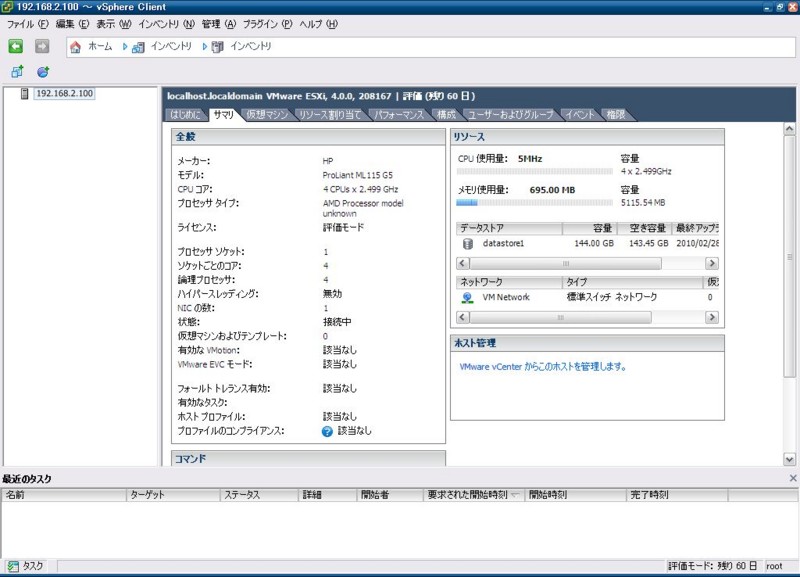Sort networks by ネットワーク column header

[x=509, y=282]
